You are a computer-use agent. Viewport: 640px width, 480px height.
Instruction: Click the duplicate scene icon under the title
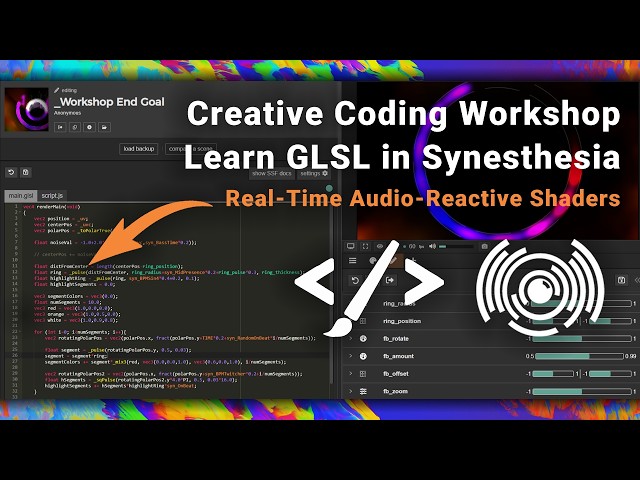point(75,127)
